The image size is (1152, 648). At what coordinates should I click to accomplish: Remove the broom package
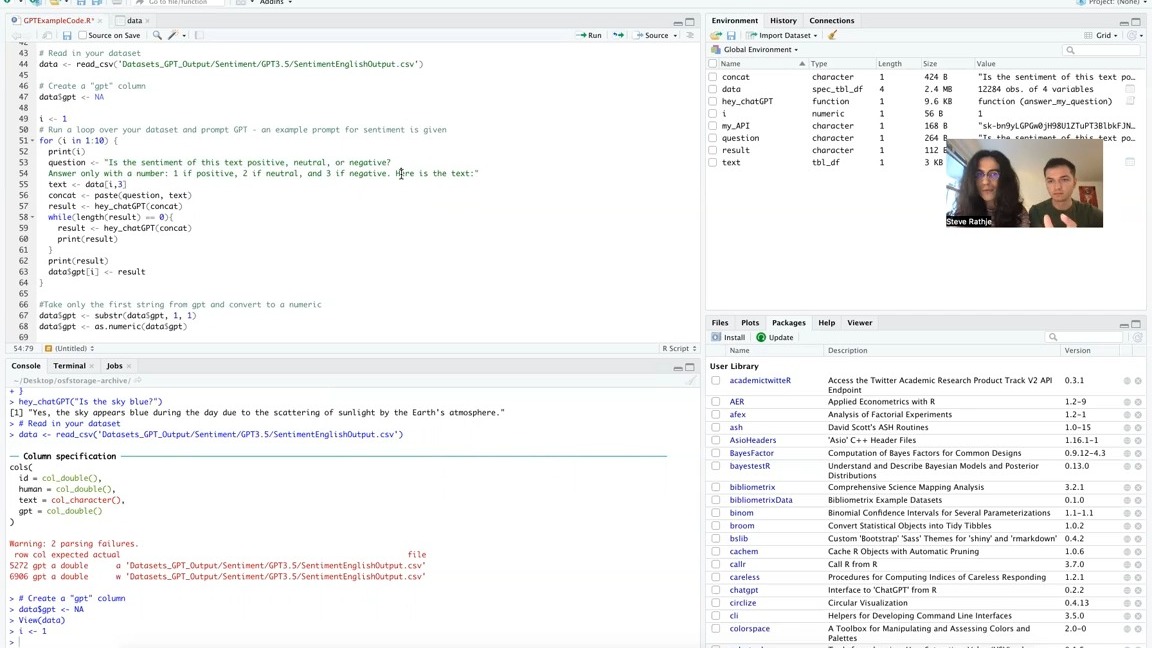[1138, 526]
